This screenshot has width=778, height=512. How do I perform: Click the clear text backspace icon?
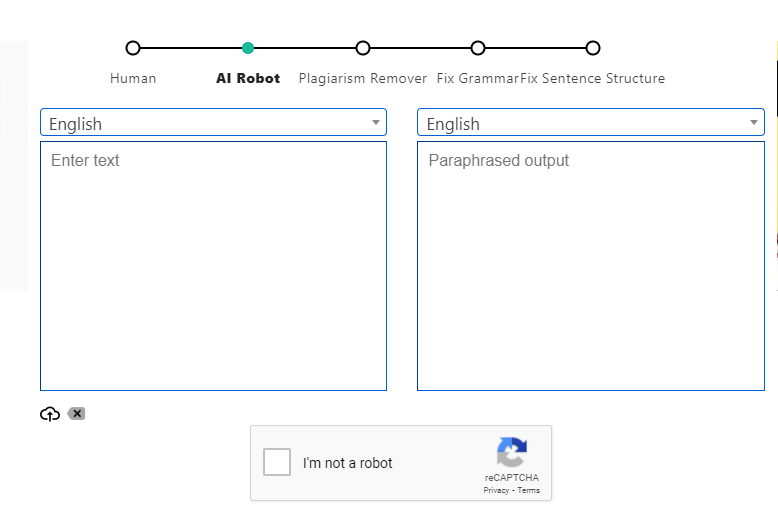[76, 413]
